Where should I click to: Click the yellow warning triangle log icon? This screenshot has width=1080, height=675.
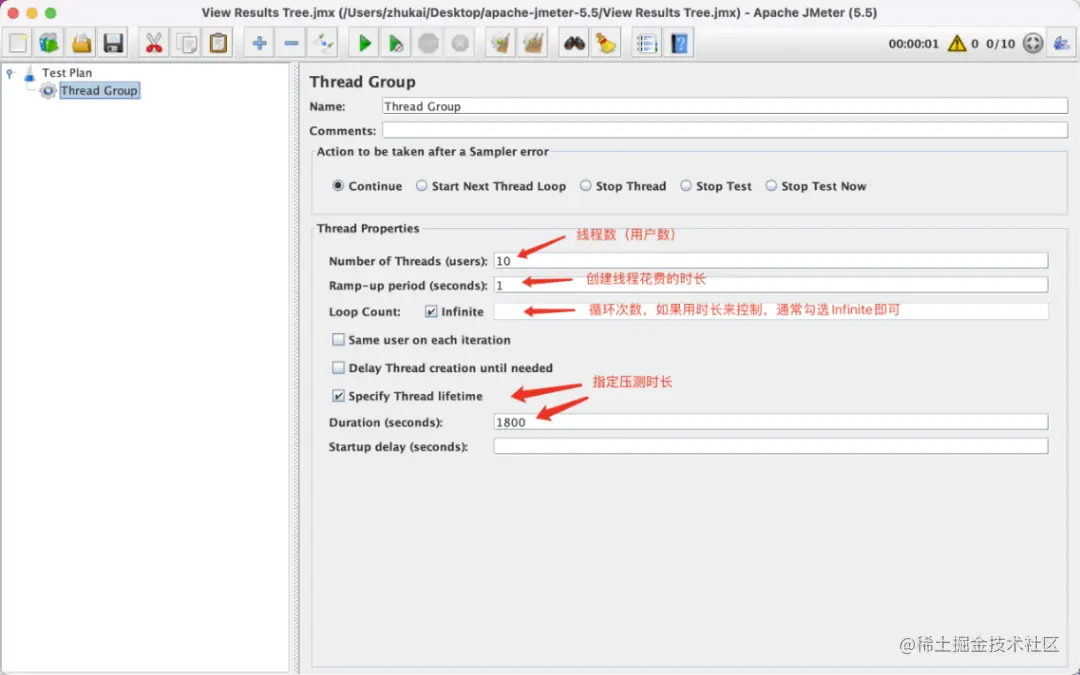tap(957, 43)
